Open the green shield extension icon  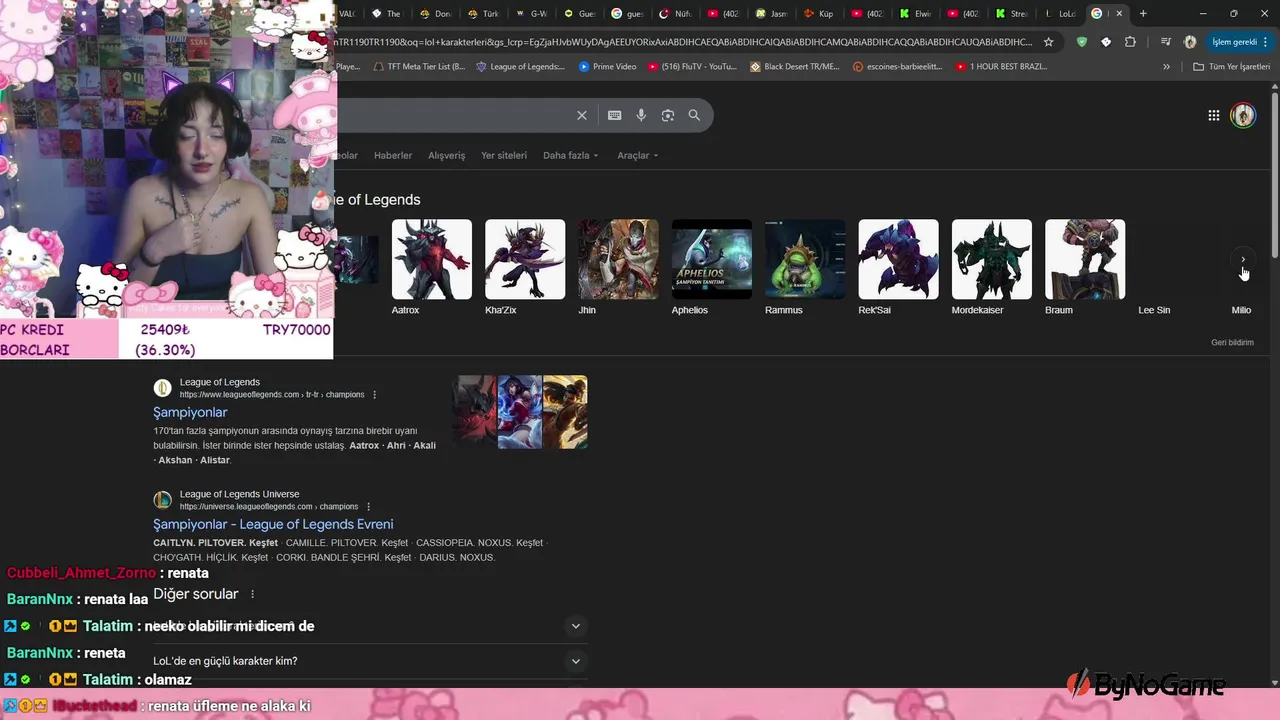(x=1082, y=42)
